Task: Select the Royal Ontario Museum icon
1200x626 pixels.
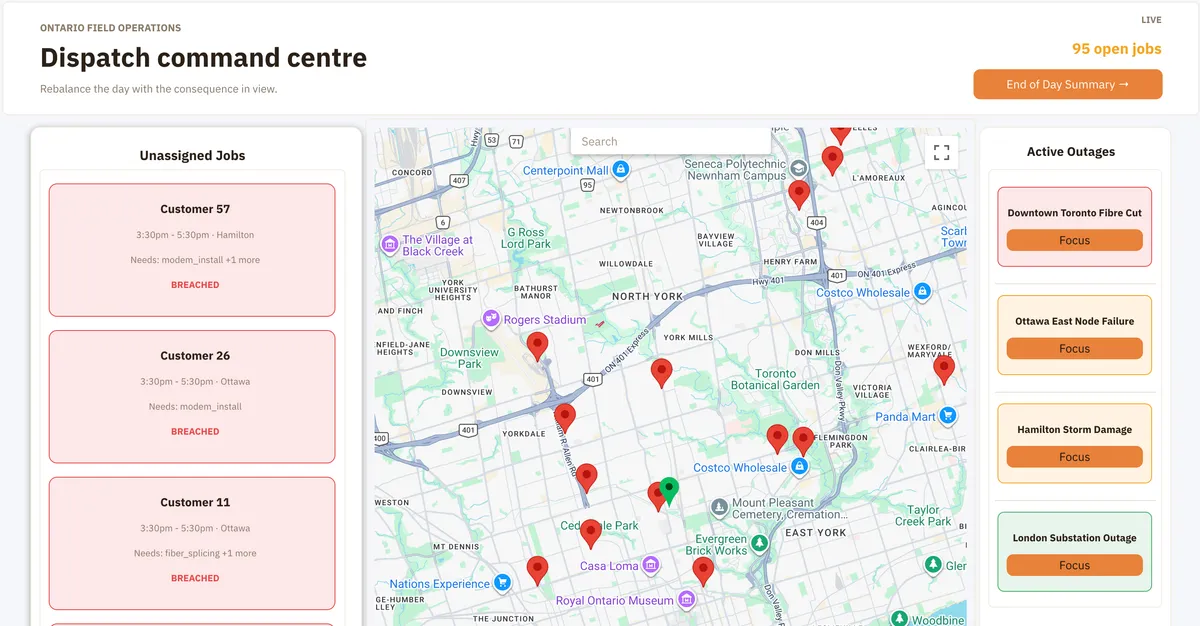Action: 686,600
